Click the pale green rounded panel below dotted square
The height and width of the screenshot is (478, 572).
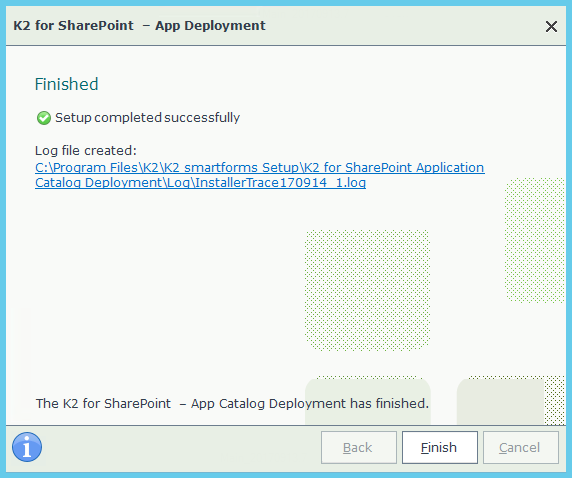368,401
